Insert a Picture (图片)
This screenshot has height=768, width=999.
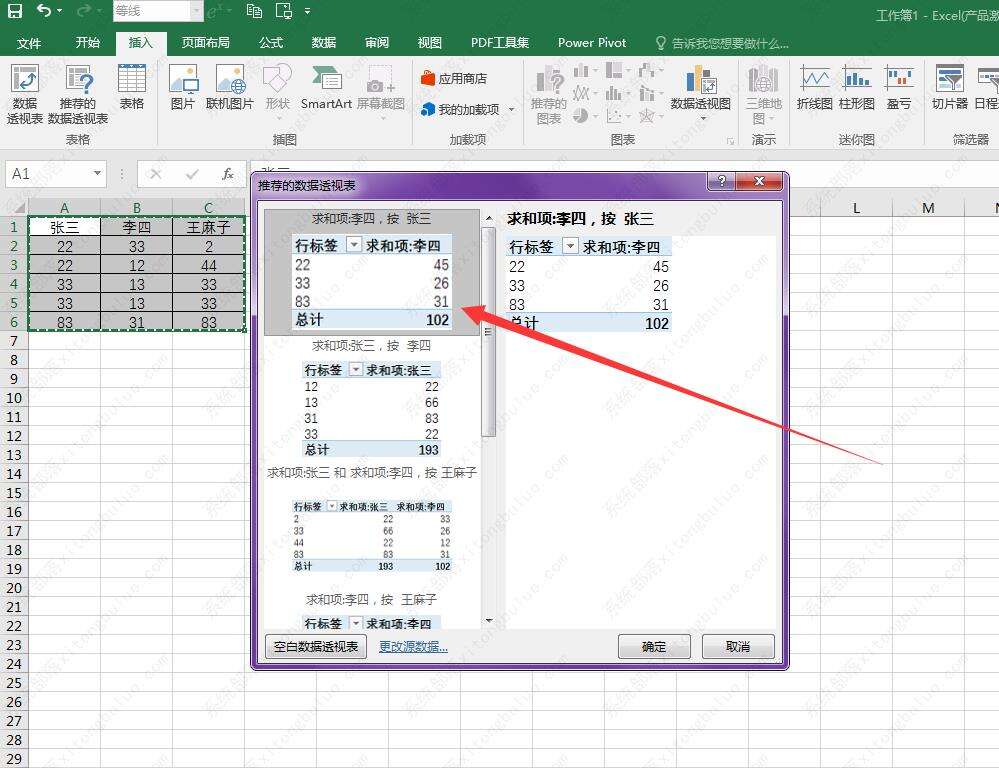pos(183,88)
